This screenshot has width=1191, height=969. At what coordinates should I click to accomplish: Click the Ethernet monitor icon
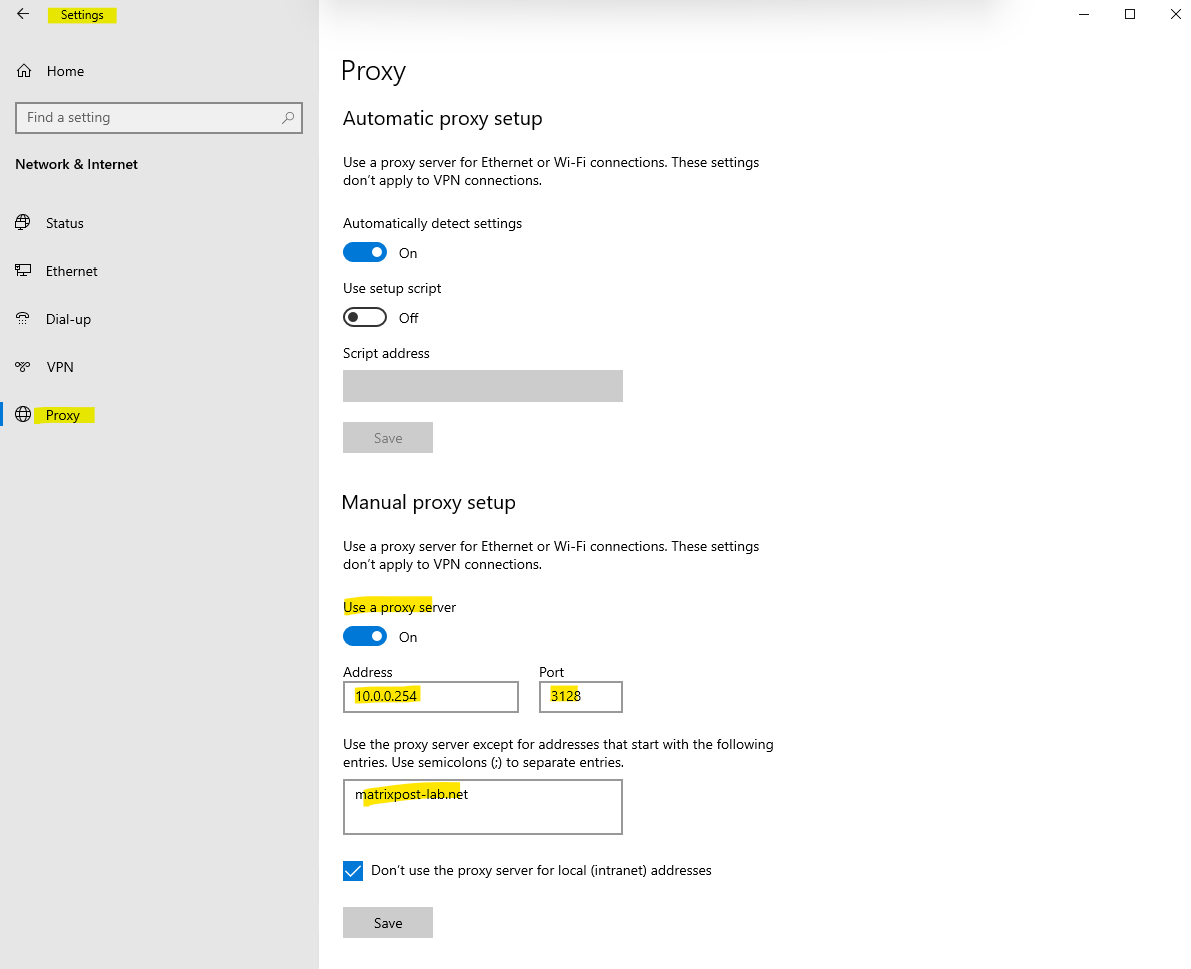23,270
